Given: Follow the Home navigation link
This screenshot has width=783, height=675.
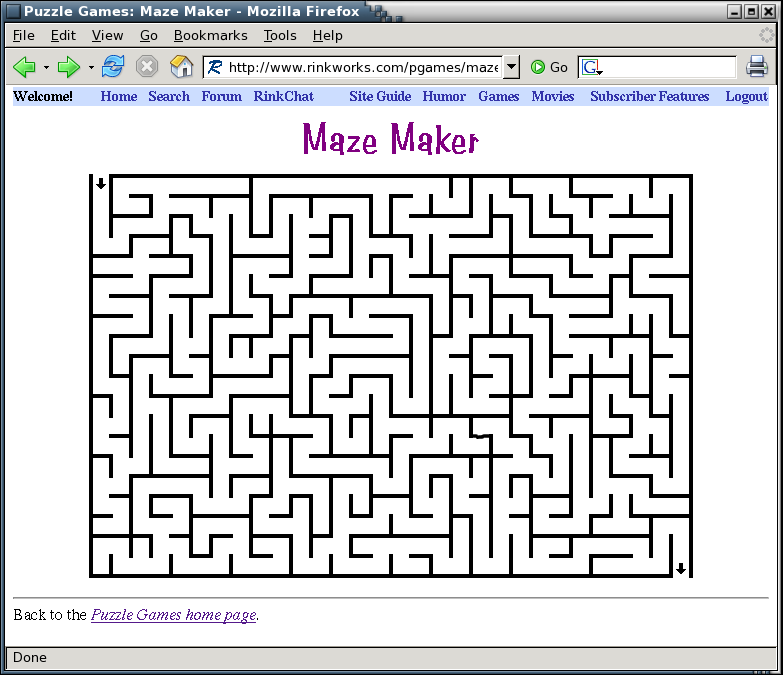Looking at the screenshot, I should [119, 96].
